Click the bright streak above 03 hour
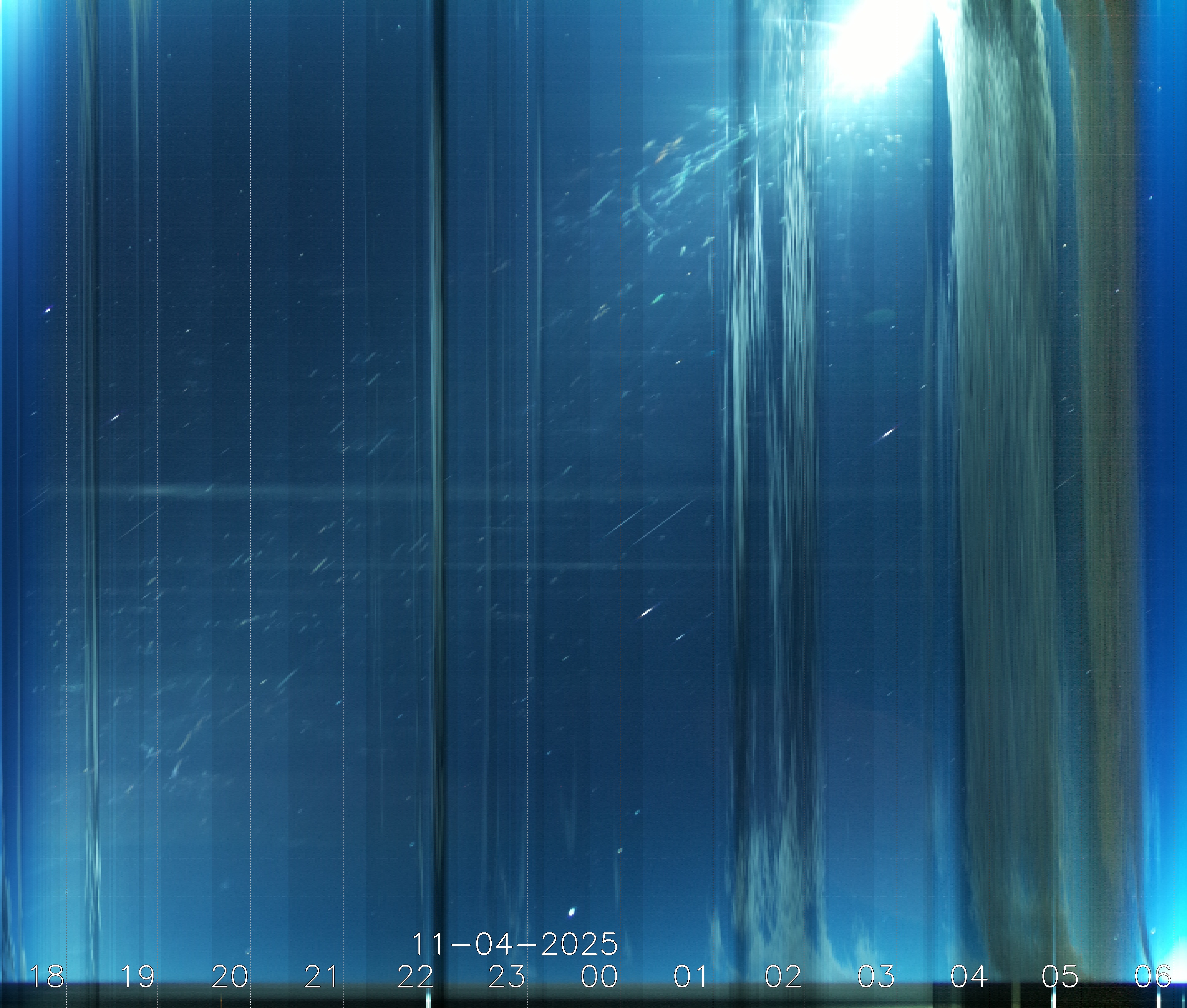1187x1008 pixels. tap(888, 434)
